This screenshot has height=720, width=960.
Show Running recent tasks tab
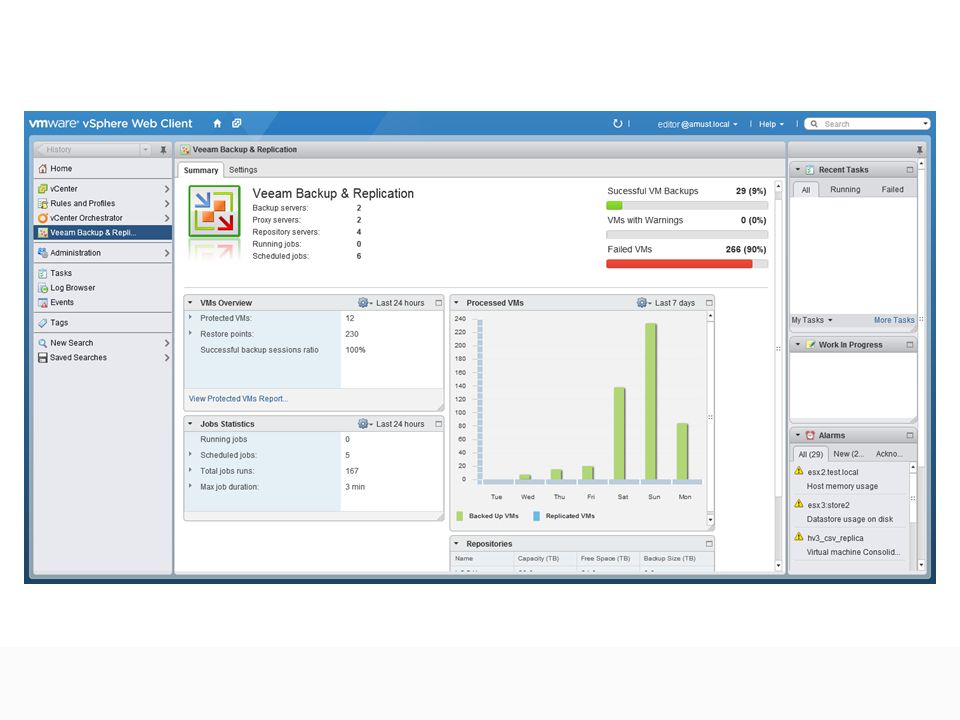[x=845, y=190]
